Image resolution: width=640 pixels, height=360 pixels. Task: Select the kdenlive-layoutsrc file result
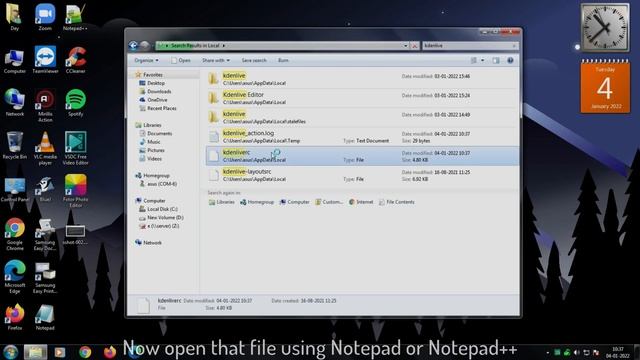pos(362,175)
